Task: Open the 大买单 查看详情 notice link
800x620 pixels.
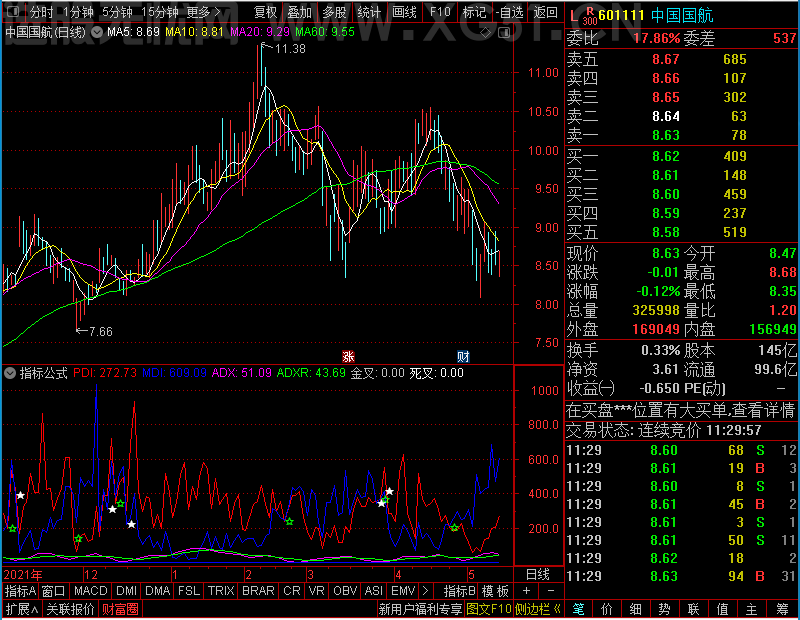Action: coord(681,410)
